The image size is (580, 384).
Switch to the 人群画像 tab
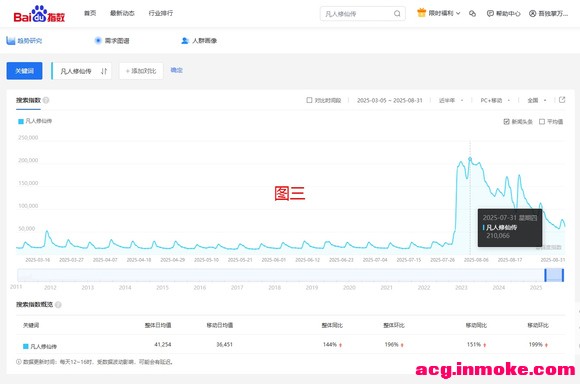coord(199,41)
